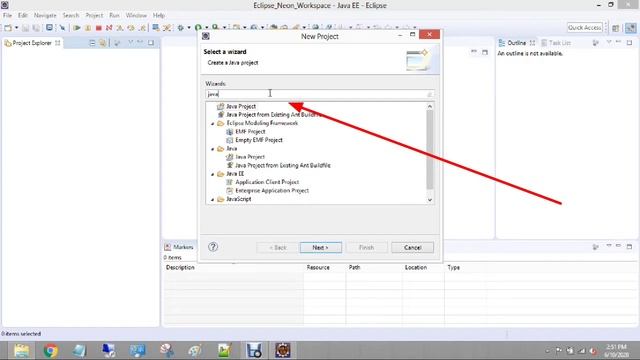Open the Project menu
The height and width of the screenshot is (360, 640).
(94, 15)
